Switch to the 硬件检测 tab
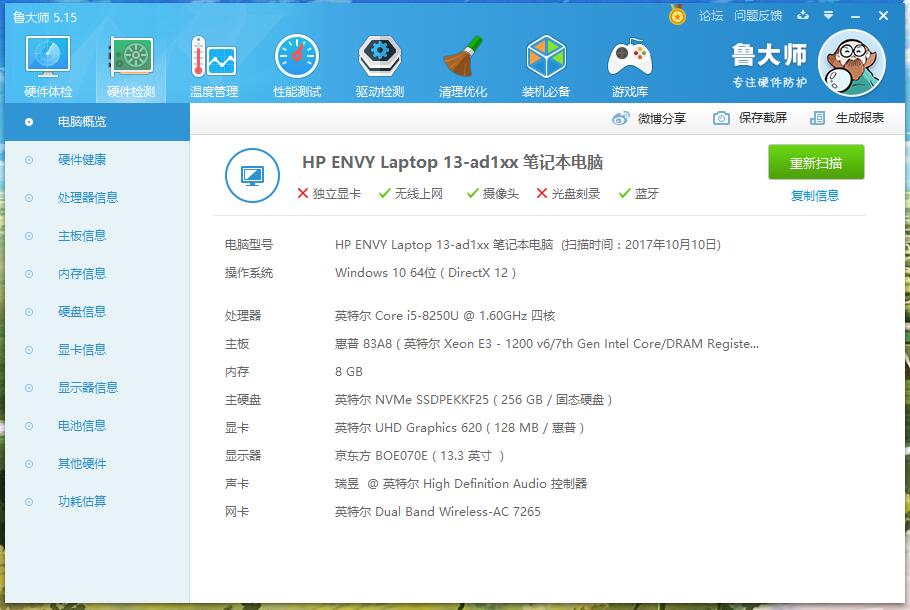The width and height of the screenshot is (910, 610). [x=128, y=63]
